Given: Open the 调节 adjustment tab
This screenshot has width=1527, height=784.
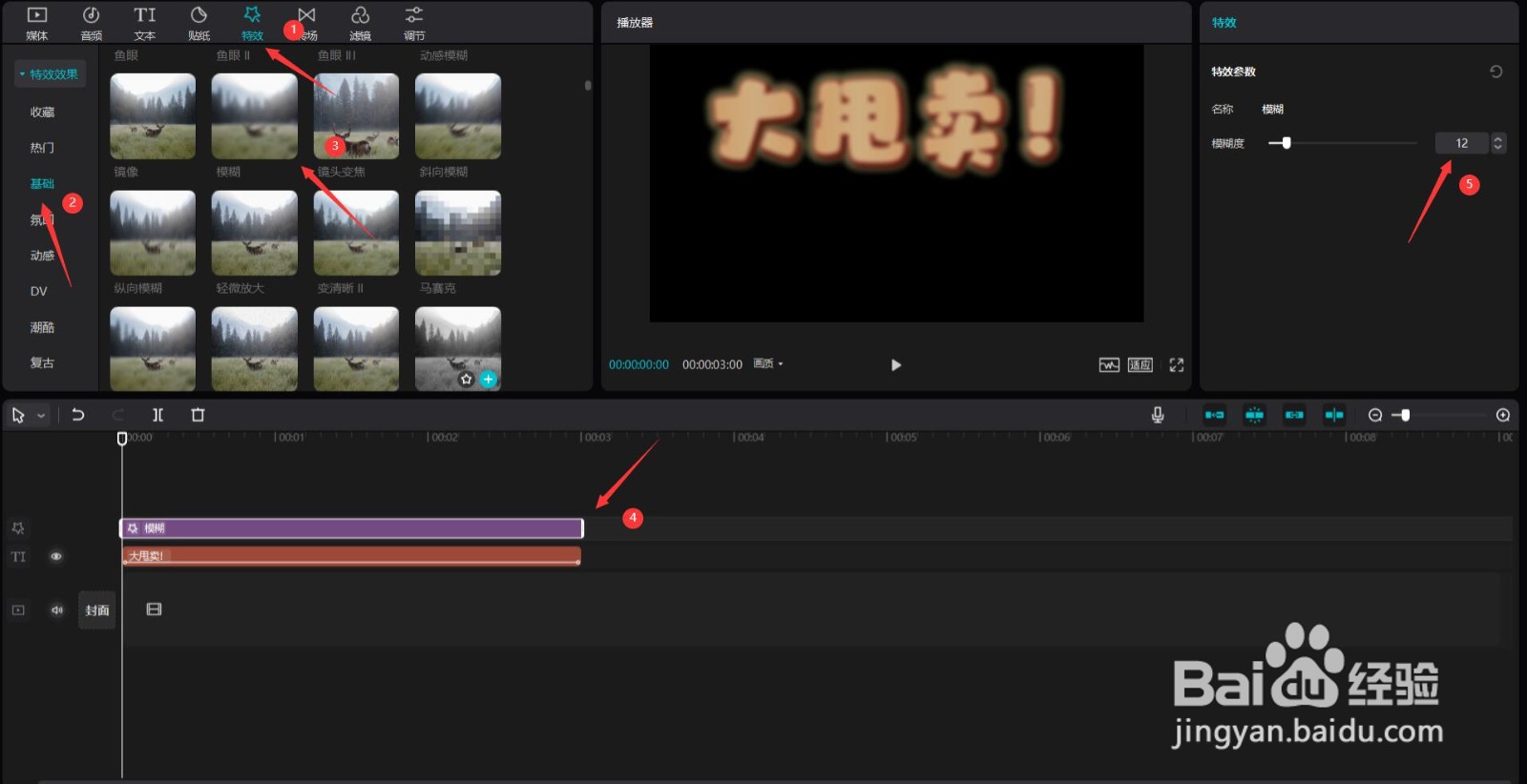Looking at the screenshot, I should tap(413, 23).
